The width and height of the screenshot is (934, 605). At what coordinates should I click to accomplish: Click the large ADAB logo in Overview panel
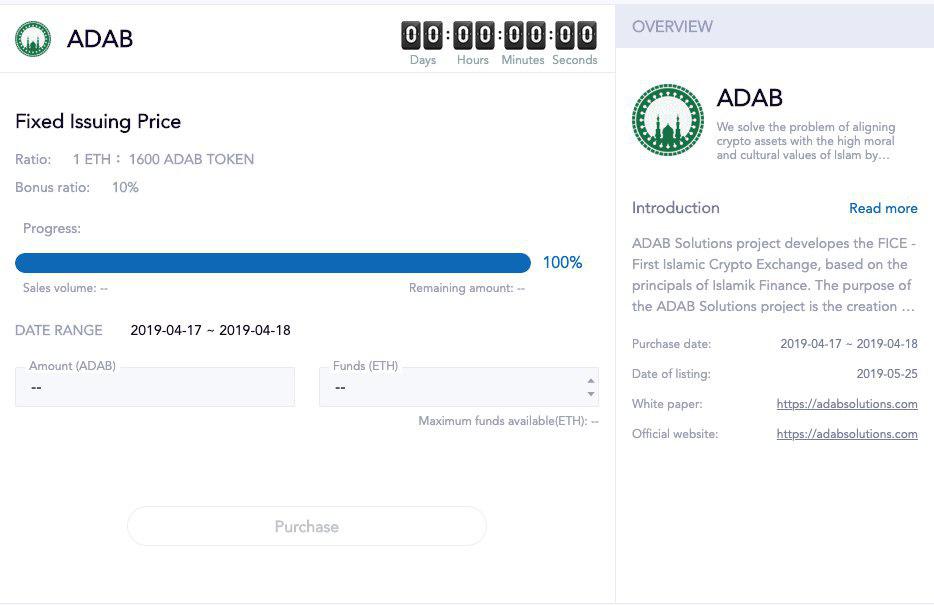point(668,120)
